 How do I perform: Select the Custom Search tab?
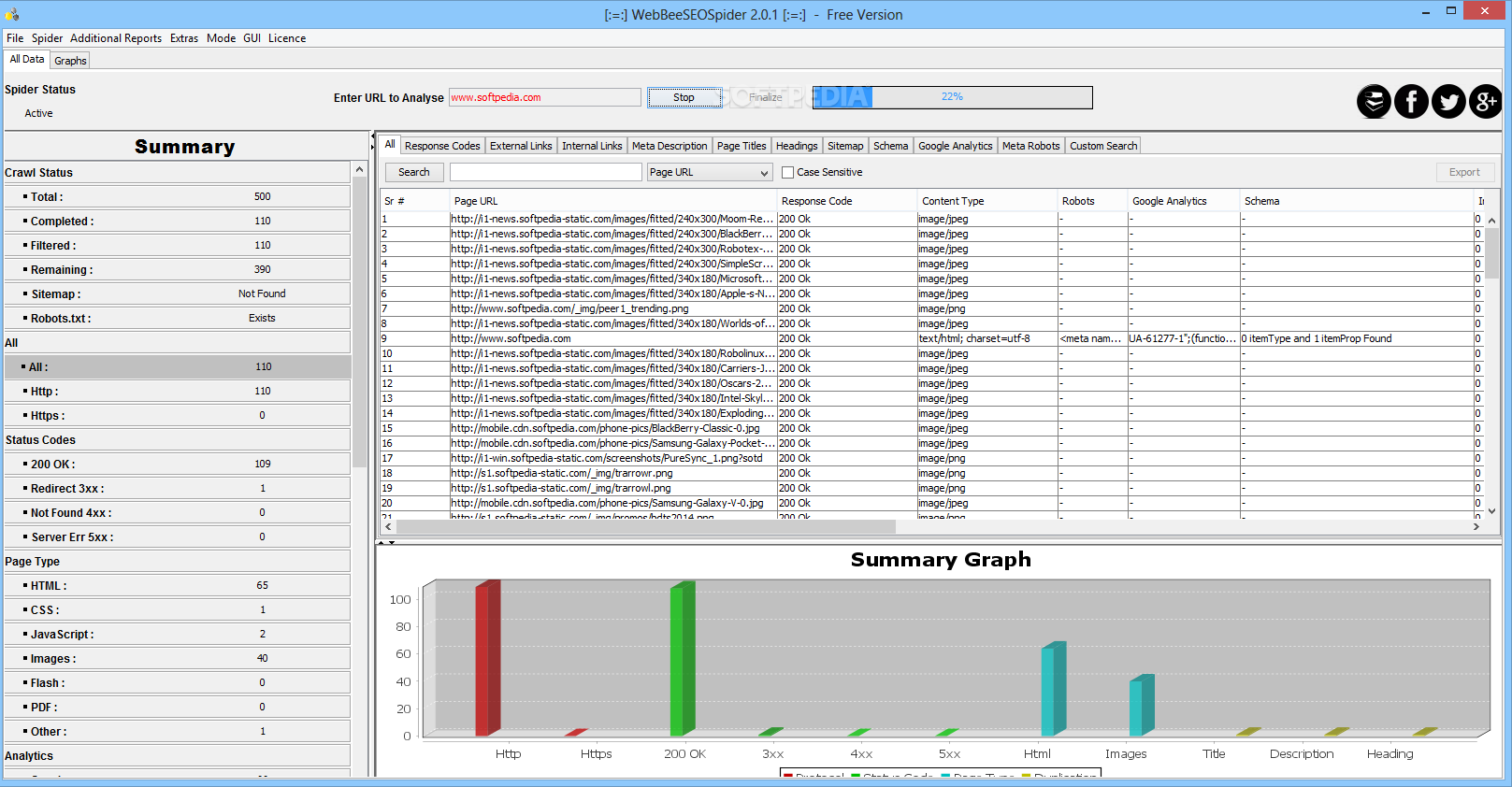point(1103,146)
